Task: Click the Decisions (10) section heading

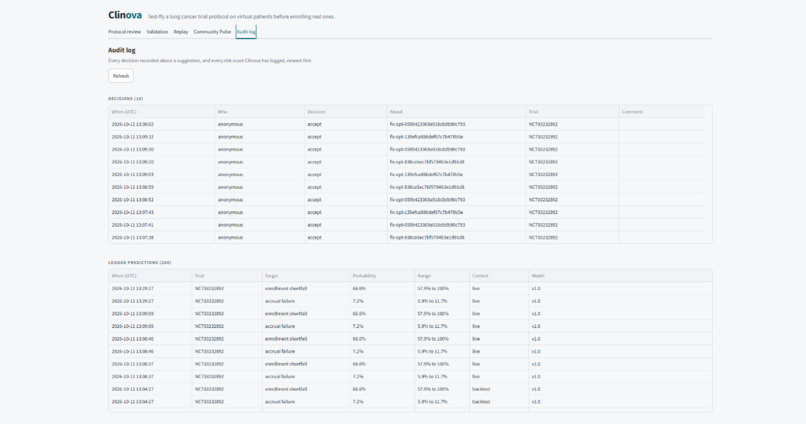Action: 125,99
